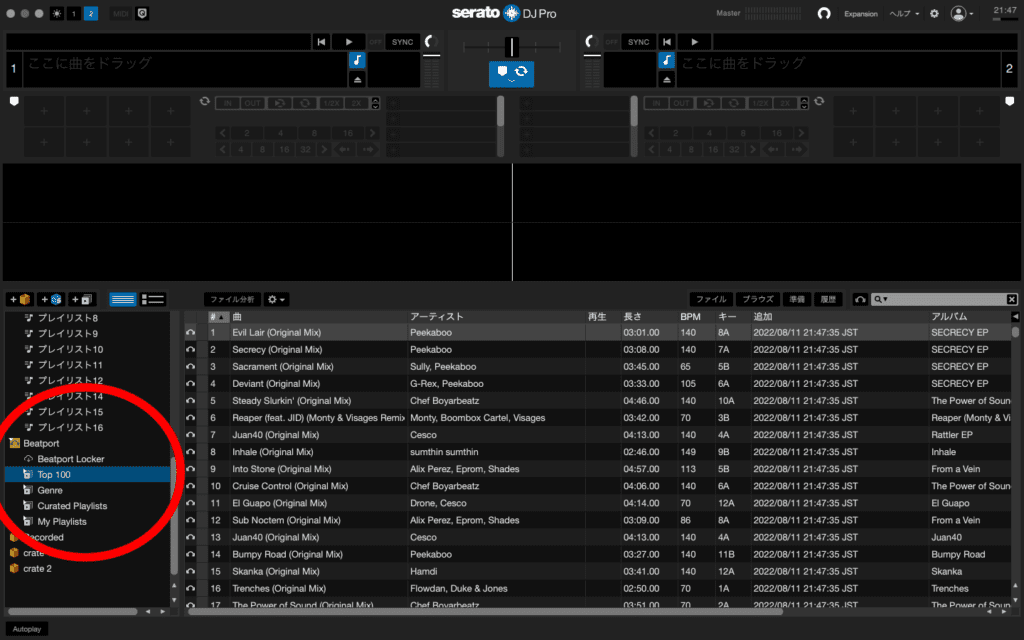The height and width of the screenshot is (640, 1024).
Task: Halve the loop with 1/2X on deck 1
Action: point(331,103)
